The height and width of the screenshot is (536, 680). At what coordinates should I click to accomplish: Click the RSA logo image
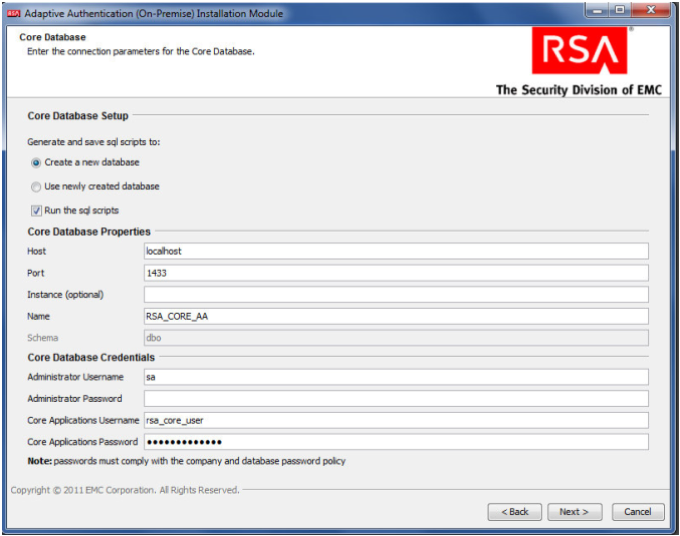[579, 50]
